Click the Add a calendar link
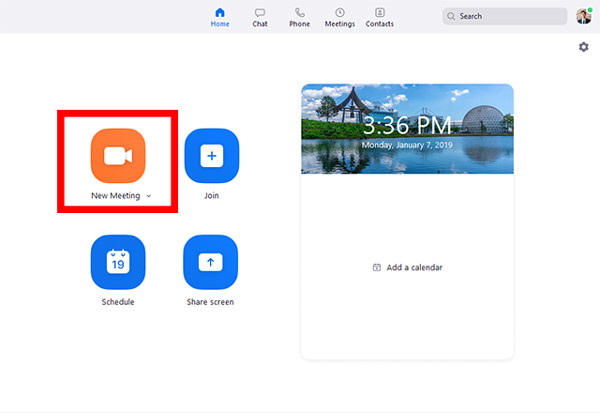600x413 pixels. tap(408, 267)
